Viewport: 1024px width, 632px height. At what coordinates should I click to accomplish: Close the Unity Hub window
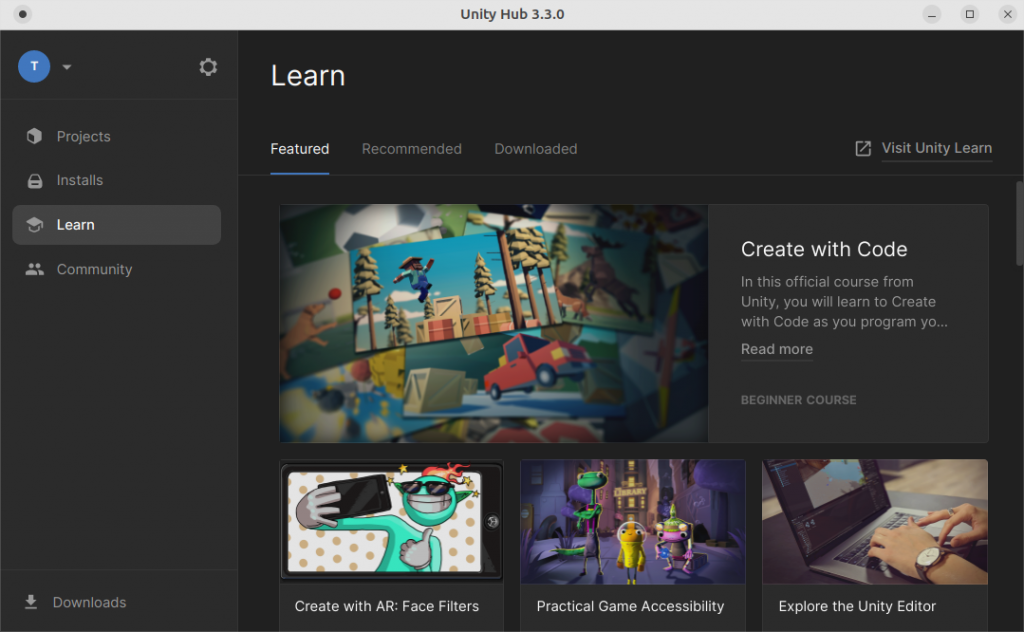1008,14
